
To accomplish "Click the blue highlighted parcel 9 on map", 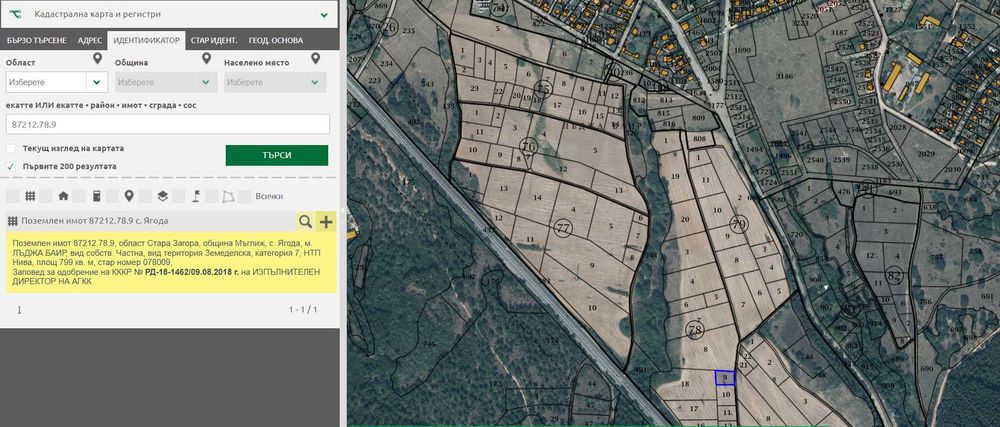I will point(725,378).
